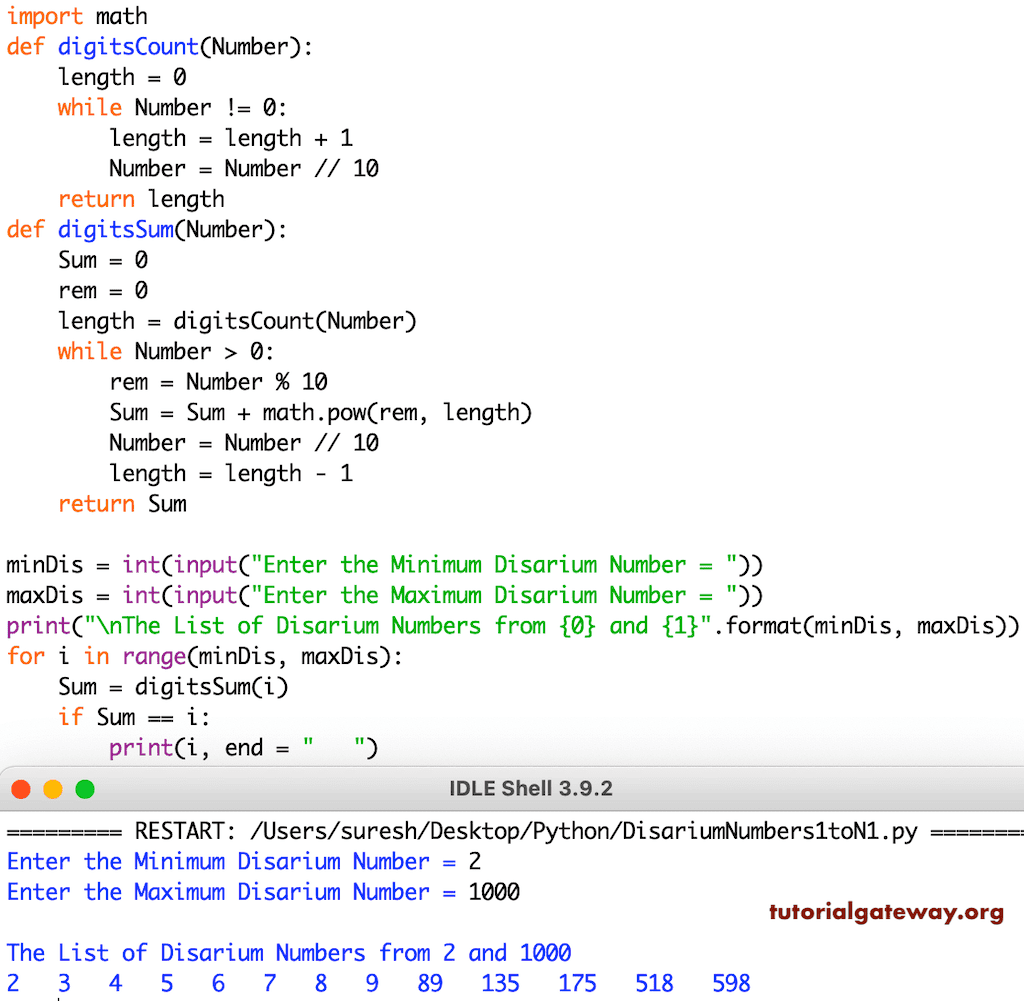Image resolution: width=1024 pixels, height=1001 pixels.
Task: Click the import math statement
Action: [x=77, y=16]
